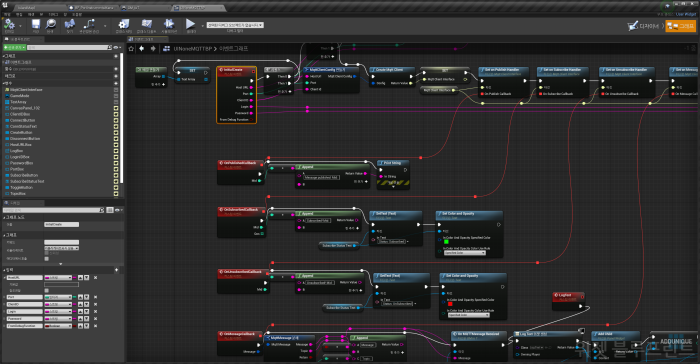This screenshot has height=364, width=700.
Task: Open the Edit menu
Action: (x=19, y=14)
